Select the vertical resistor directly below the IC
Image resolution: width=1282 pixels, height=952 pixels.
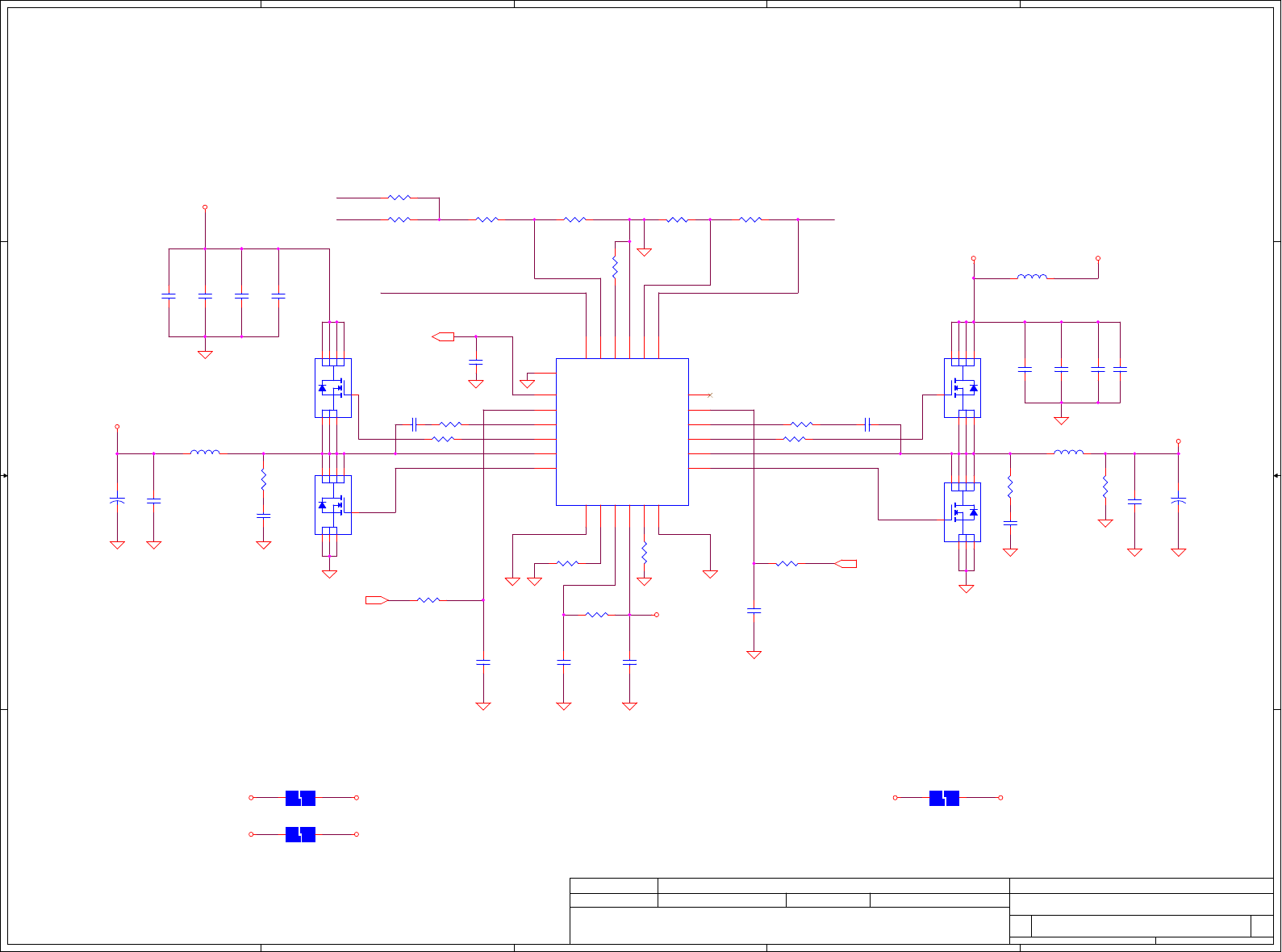pos(644,553)
